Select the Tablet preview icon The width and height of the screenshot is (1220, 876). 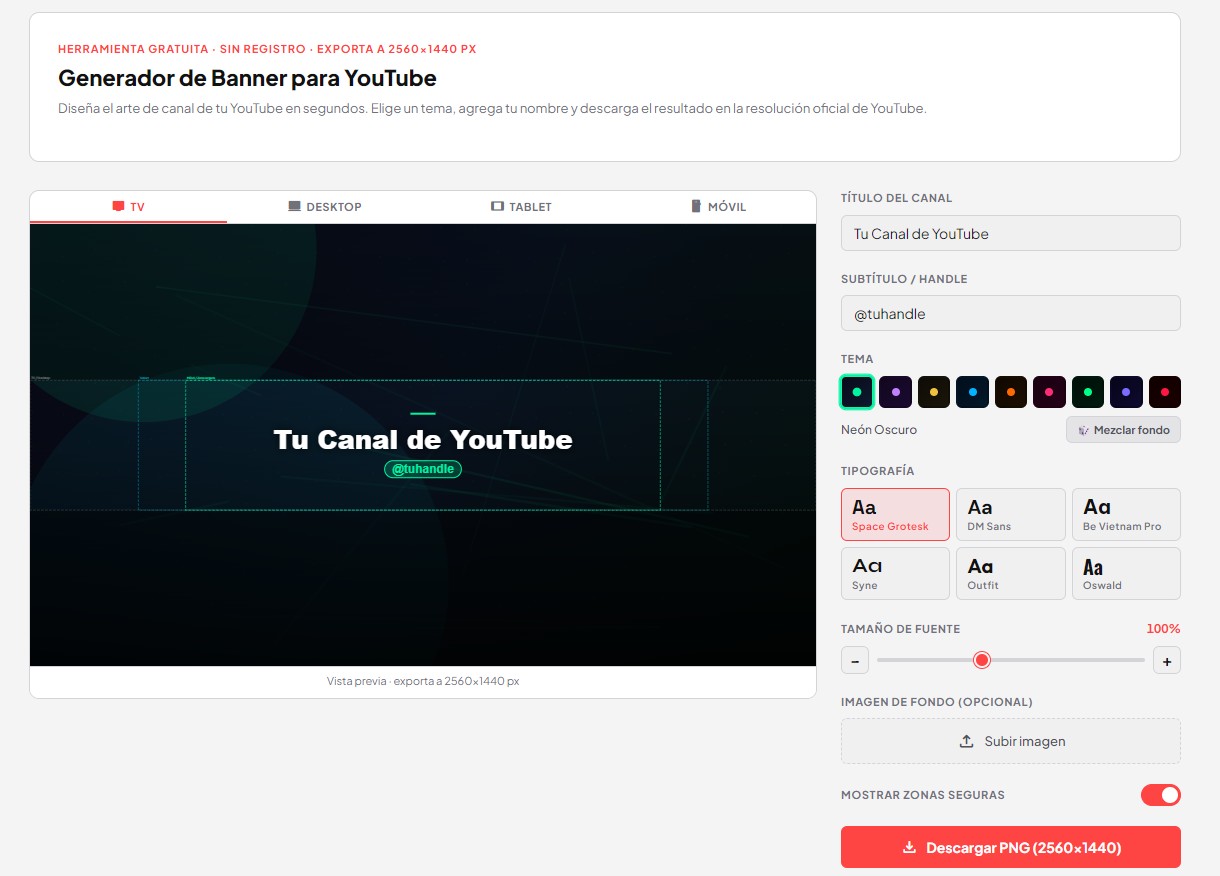pyautogui.click(x=497, y=206)
